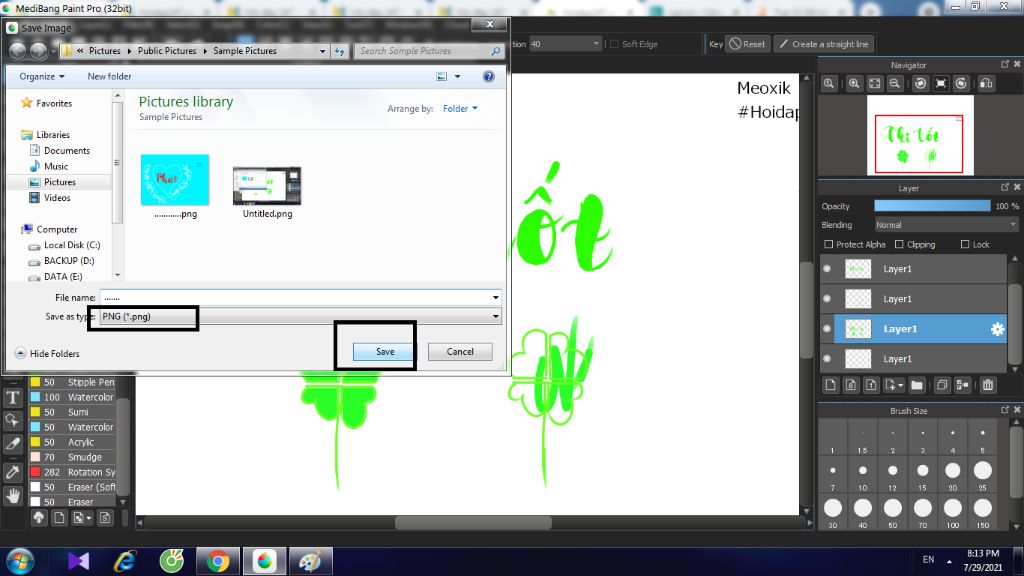Image resolution: width=1024 pixels, height=576 pixels.
Task: Add a new brush with the blank page icon
Action: pyautogui.click(x=59, y=518)
